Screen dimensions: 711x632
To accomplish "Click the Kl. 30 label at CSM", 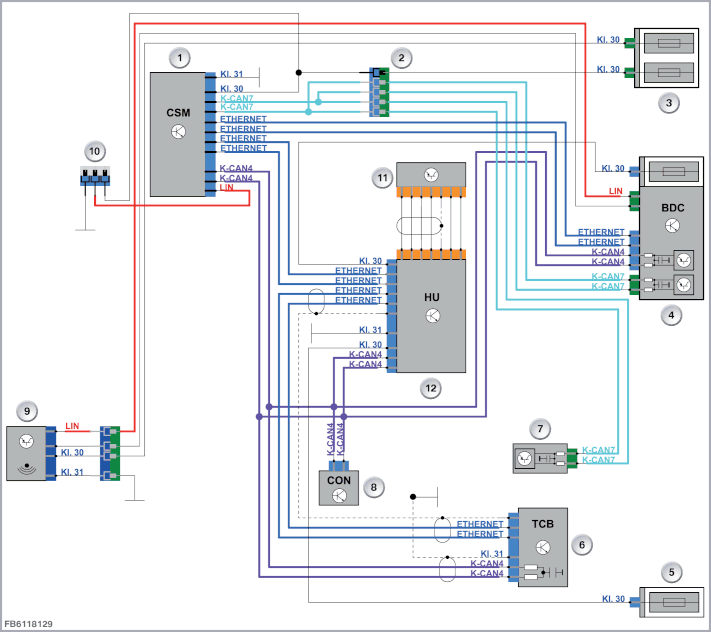I will click(x=232, y=88).
